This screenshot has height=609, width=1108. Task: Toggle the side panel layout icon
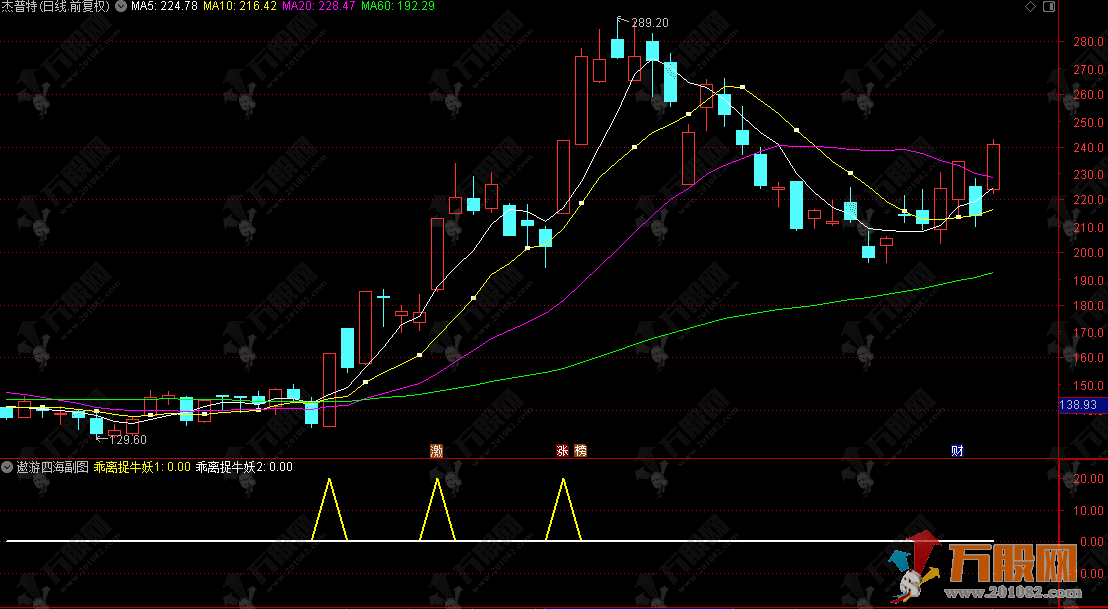coord(1048,7)
